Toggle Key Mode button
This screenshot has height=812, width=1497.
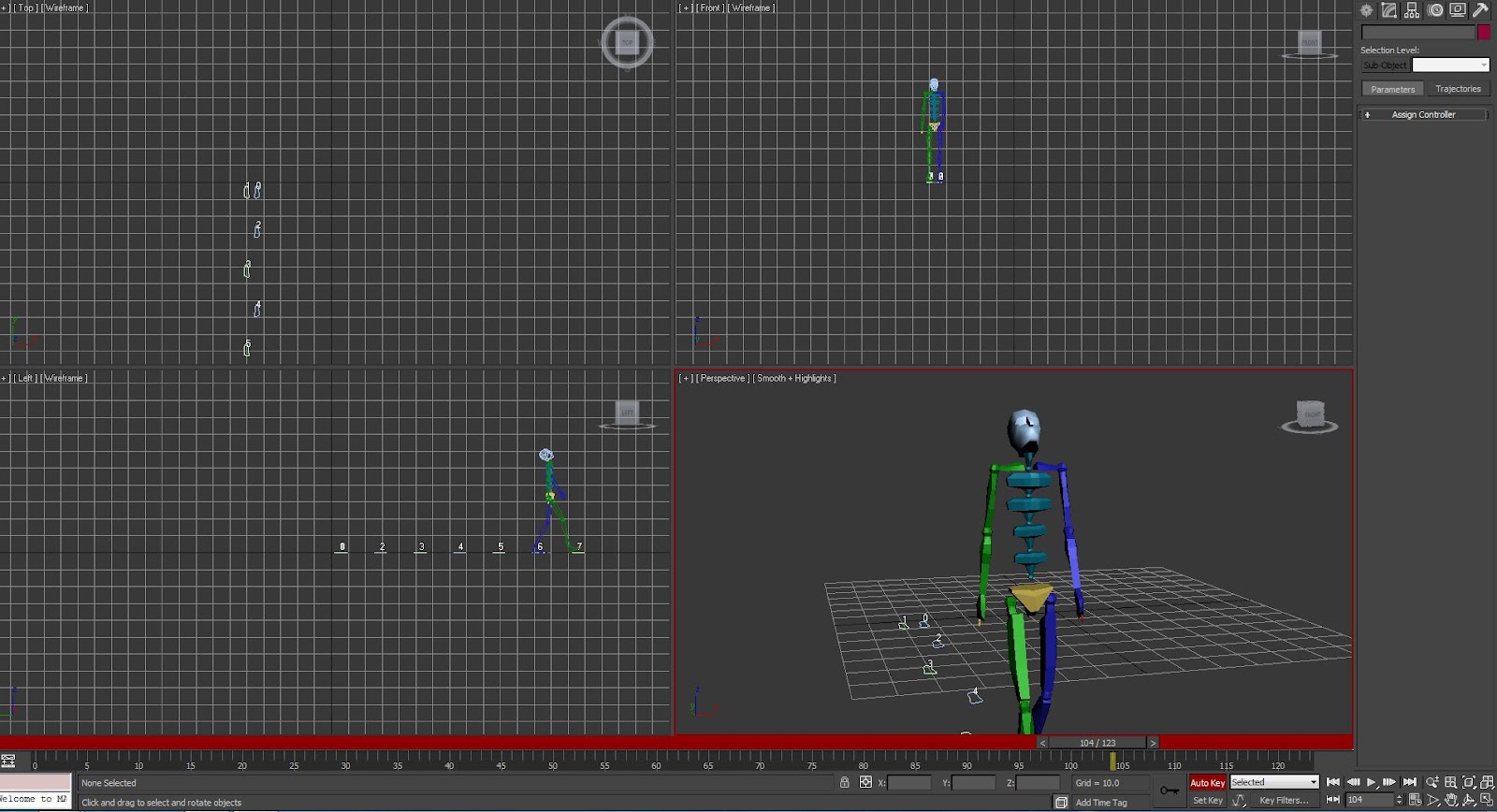[x=1333, y=800]
